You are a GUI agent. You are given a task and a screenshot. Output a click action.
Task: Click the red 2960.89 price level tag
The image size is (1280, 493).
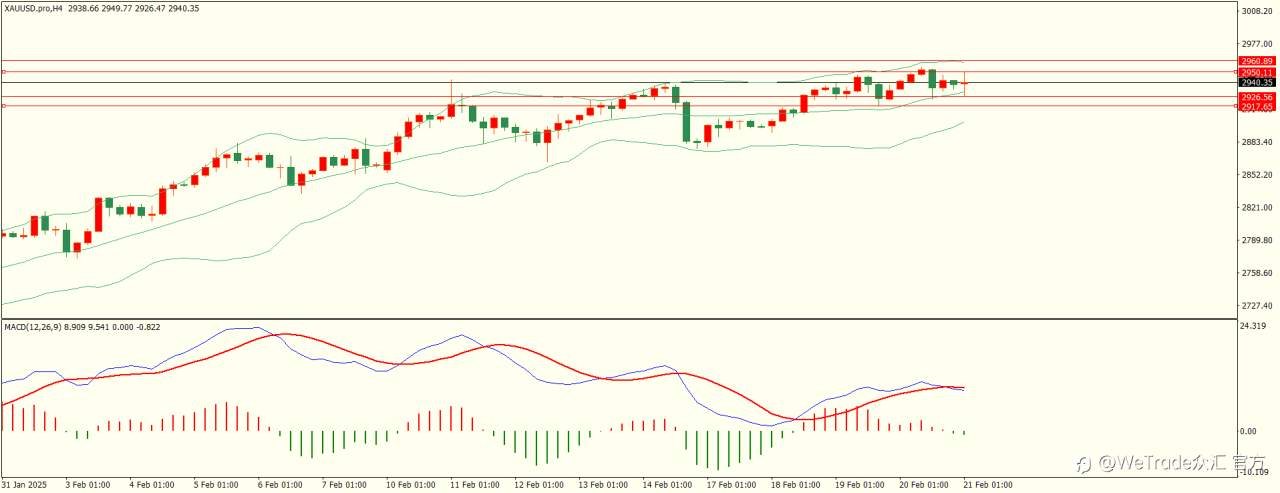click(1256, 61)
